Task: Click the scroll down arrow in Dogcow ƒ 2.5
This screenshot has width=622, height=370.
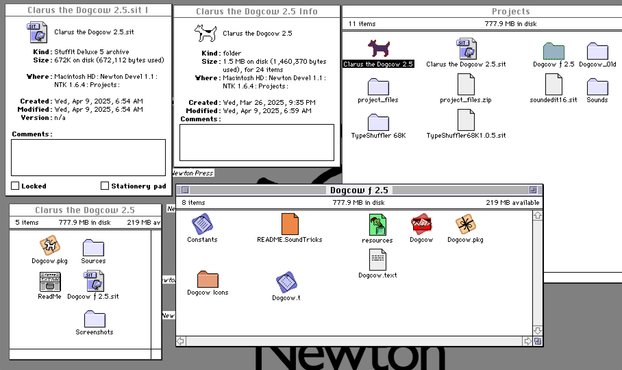Action: point(538,330)
